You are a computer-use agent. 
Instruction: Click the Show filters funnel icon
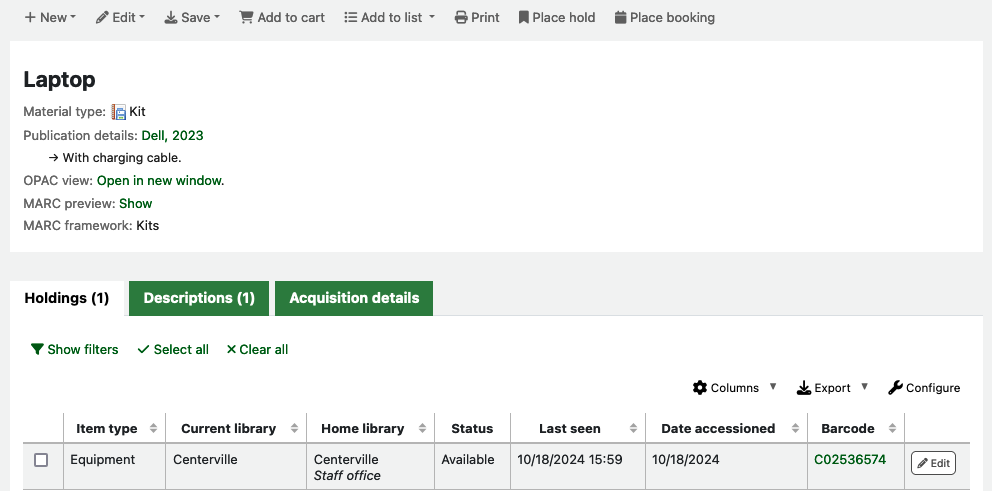(x=37, y=350)
